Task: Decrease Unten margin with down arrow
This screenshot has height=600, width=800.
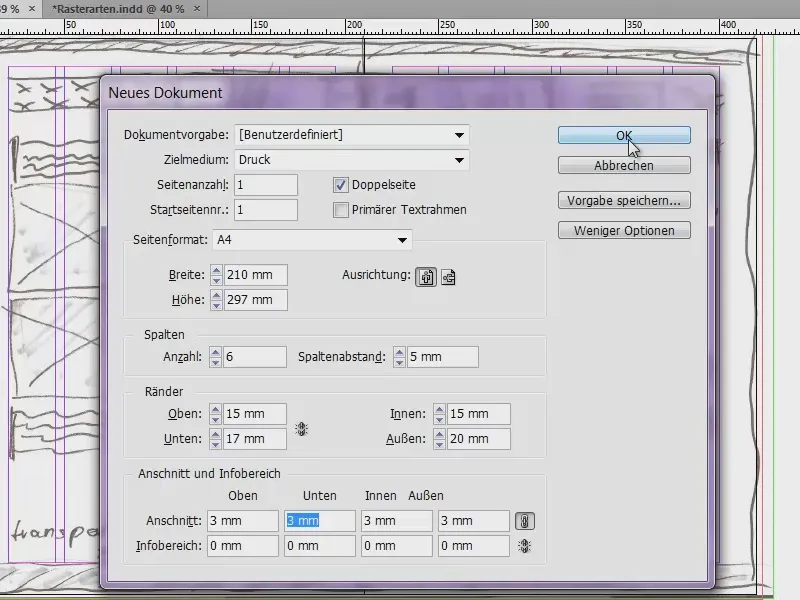Action: point(215,444)
